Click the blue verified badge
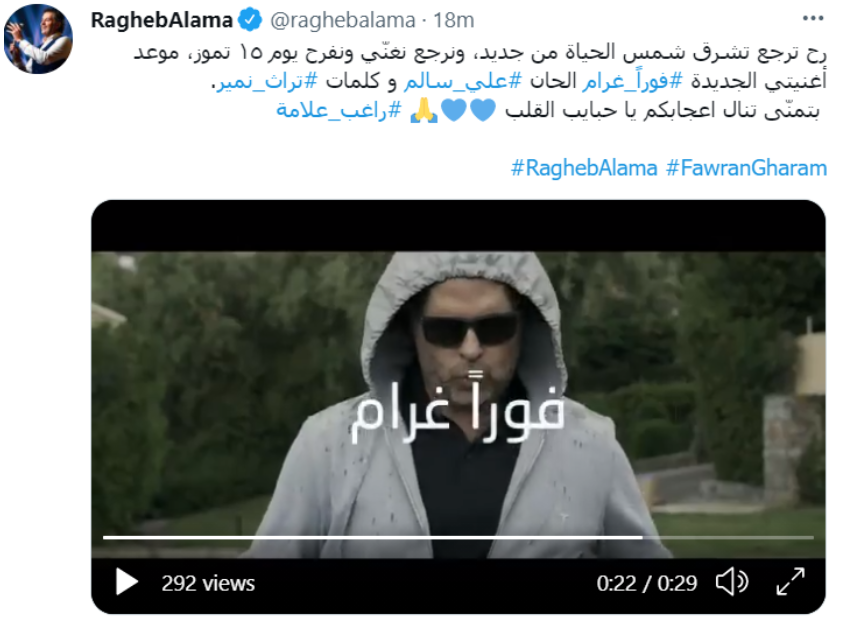This screenshot has width=851, height=629. pyautogui.click(x=250, y=20)
